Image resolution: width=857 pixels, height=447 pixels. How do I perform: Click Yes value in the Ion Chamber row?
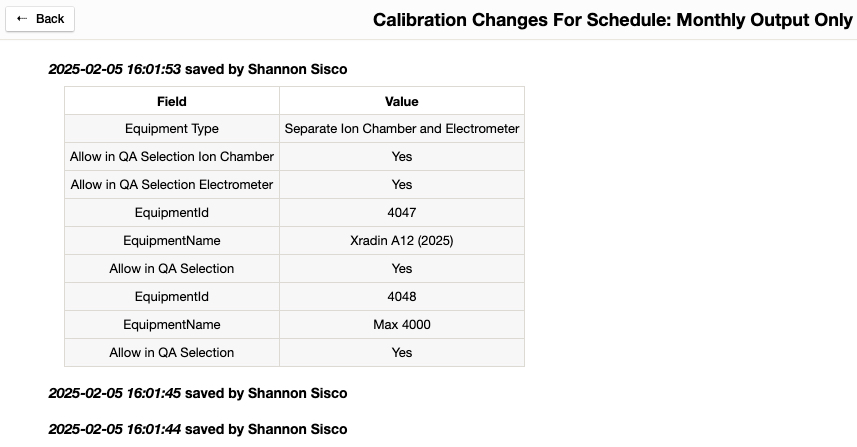click(401, 157)
